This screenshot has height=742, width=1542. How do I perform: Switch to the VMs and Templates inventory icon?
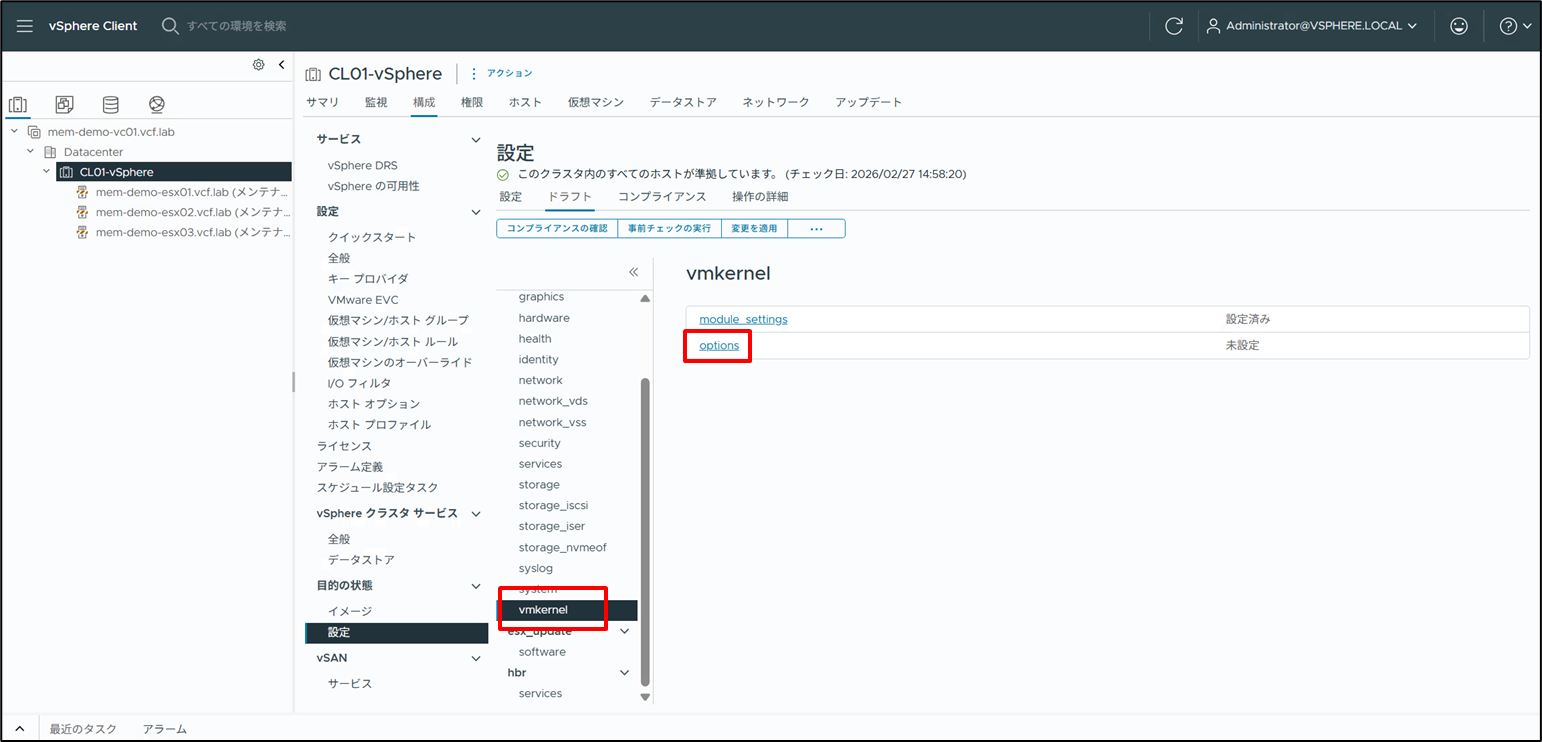coord(63,103)
